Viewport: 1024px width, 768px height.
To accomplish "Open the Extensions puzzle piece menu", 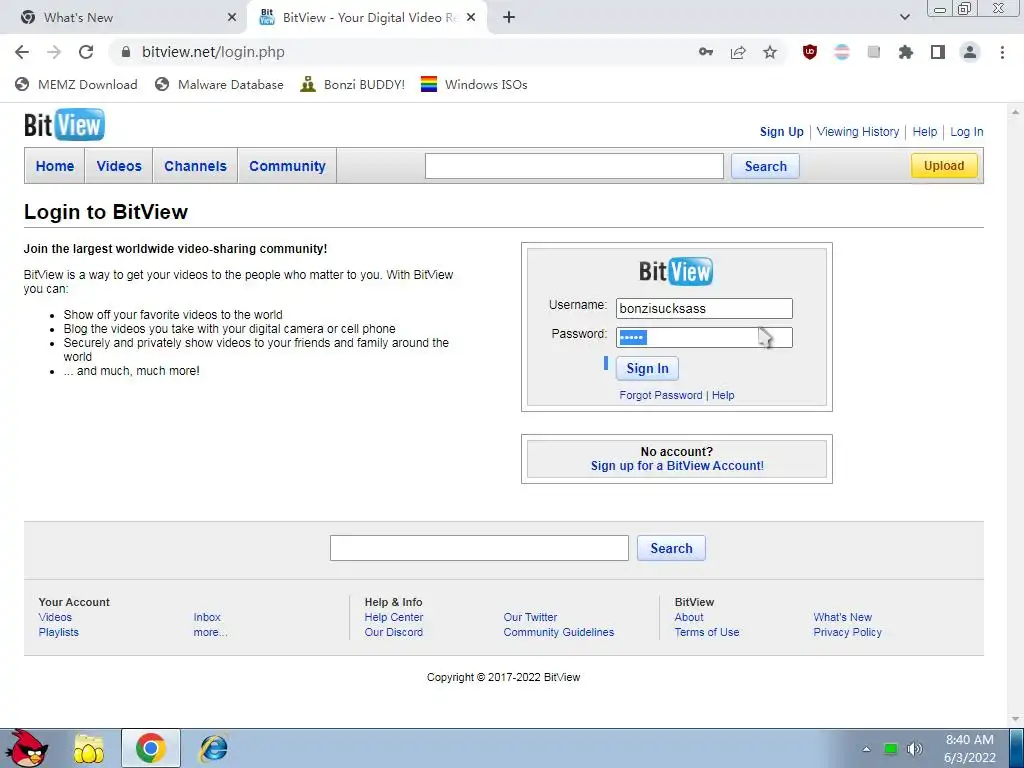I will pos(905,52).
